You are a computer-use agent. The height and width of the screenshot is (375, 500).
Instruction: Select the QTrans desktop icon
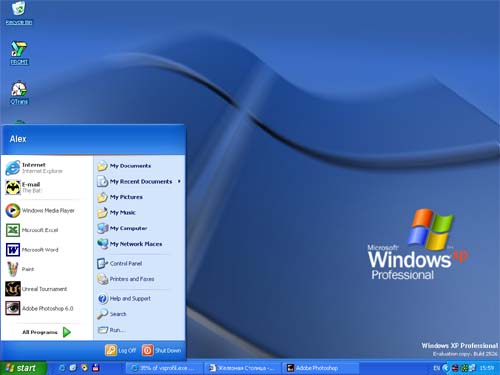(19, 93)
